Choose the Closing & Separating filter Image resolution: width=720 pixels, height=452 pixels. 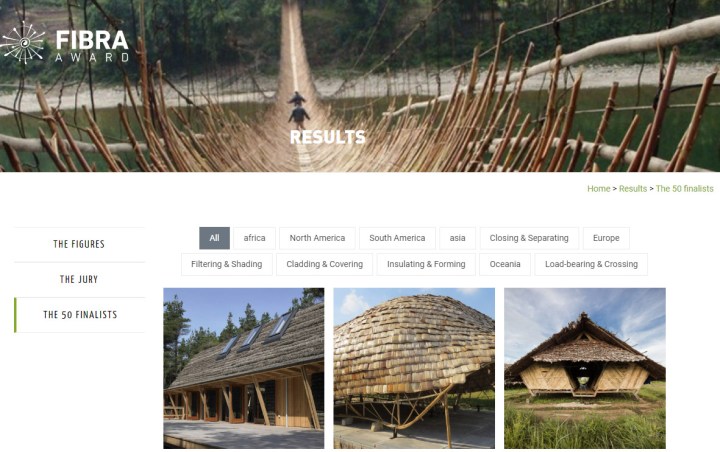(529, 238)
